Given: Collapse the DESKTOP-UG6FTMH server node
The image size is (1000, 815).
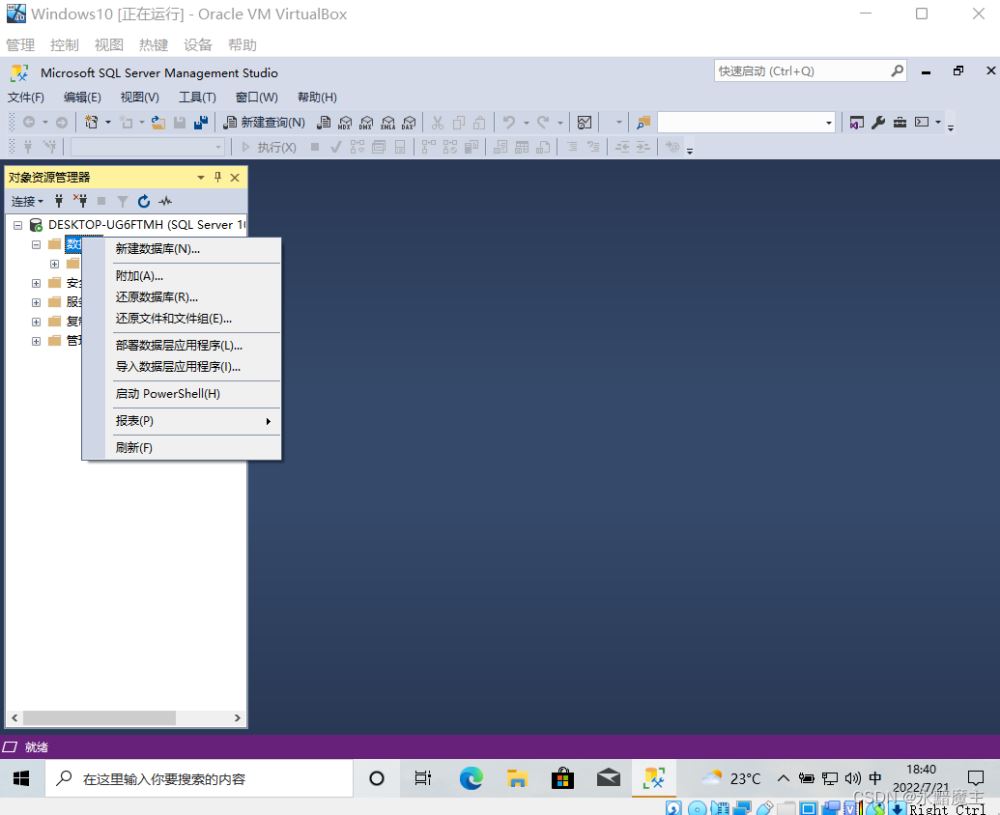Looking at the screenshot, I should point(18,225).
